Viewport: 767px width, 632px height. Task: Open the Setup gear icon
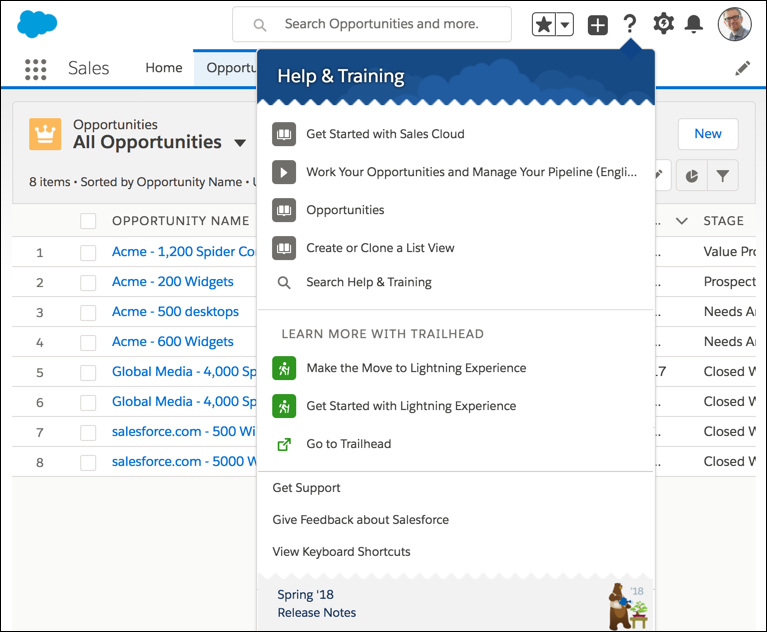(x=663, y=23)
